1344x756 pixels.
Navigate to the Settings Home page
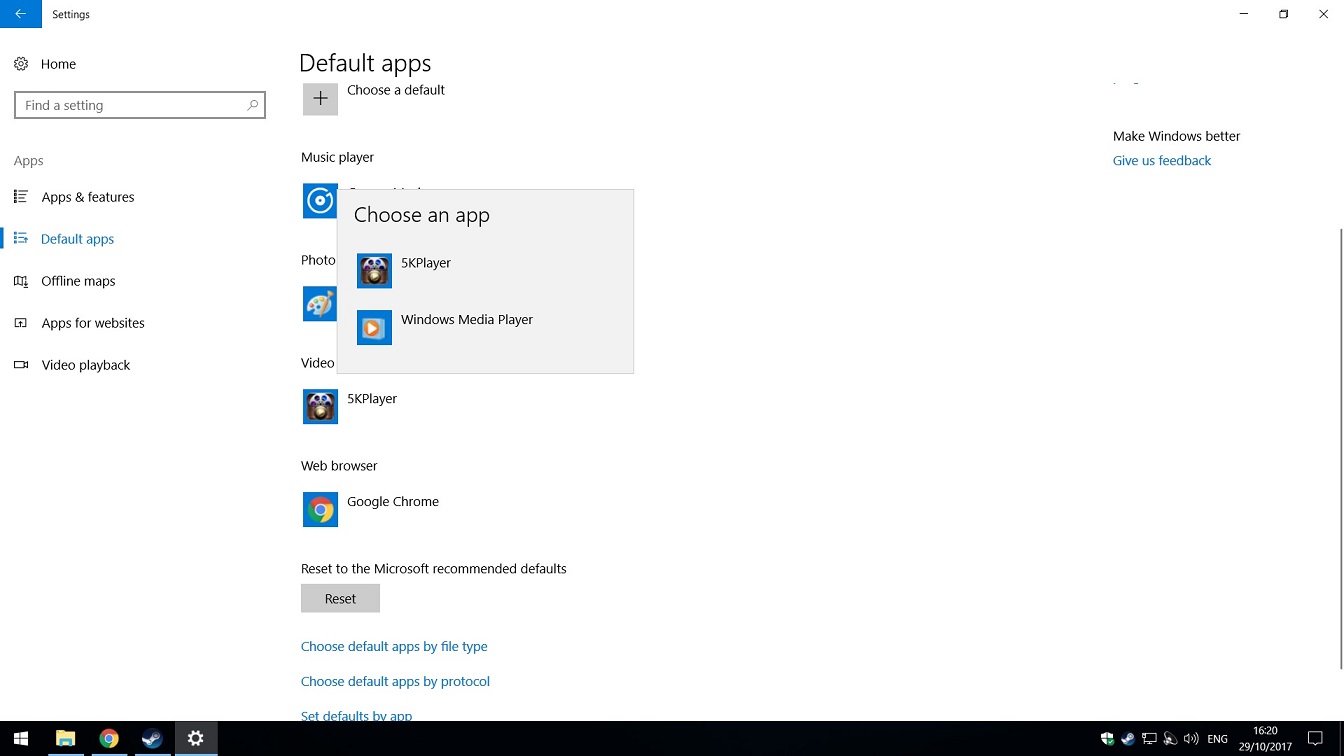coord(57,63)
